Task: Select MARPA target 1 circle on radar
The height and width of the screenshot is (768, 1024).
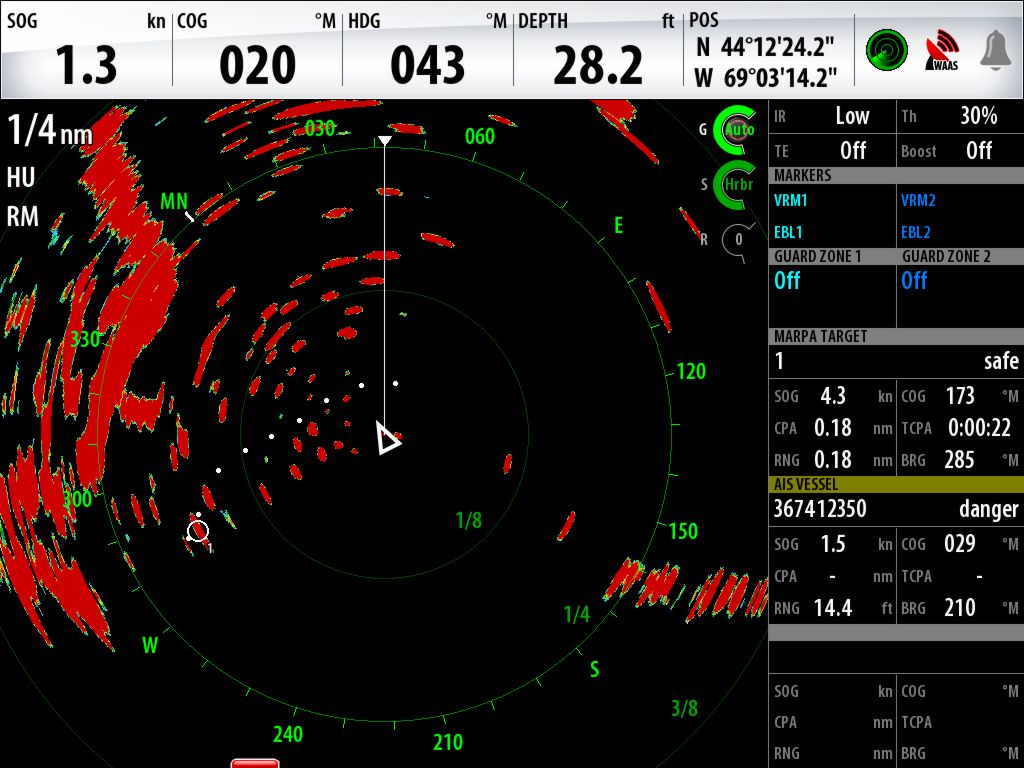Action: tap(198, 531)
